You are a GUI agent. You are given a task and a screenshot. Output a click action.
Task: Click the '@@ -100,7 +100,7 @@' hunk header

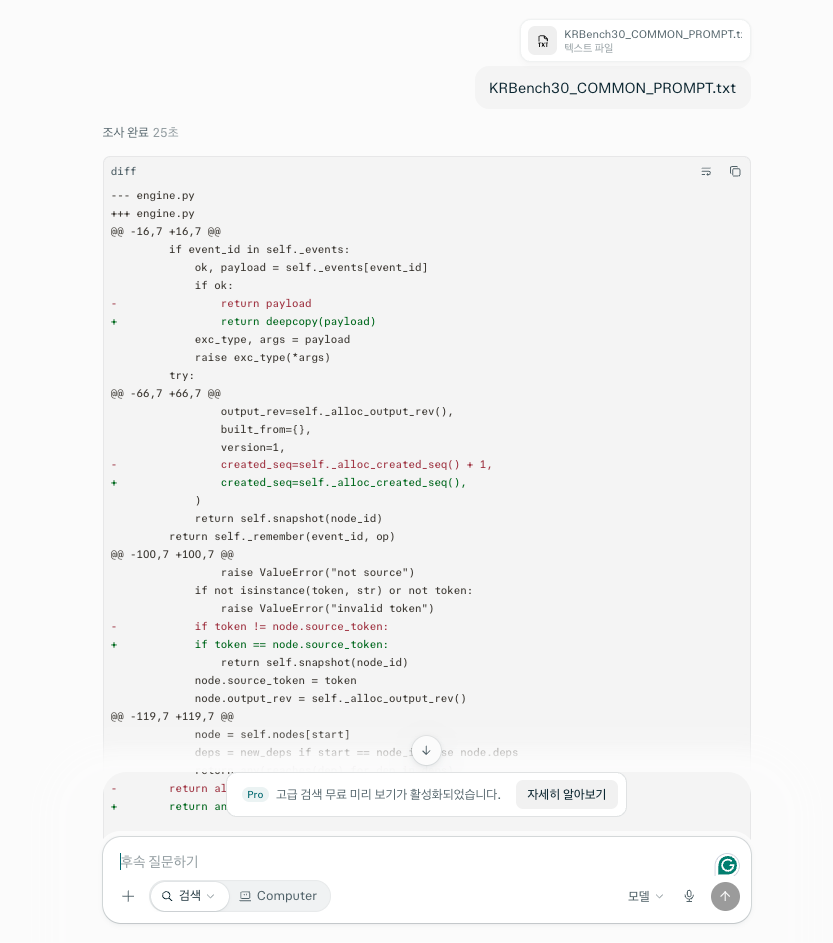172,554
